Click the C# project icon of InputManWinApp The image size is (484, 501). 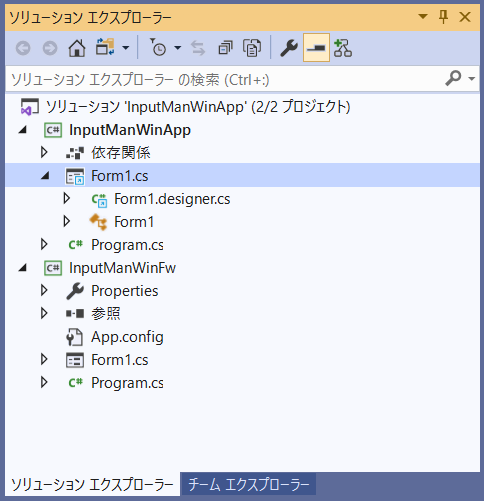pyautogui.click(x=53, y=130)
